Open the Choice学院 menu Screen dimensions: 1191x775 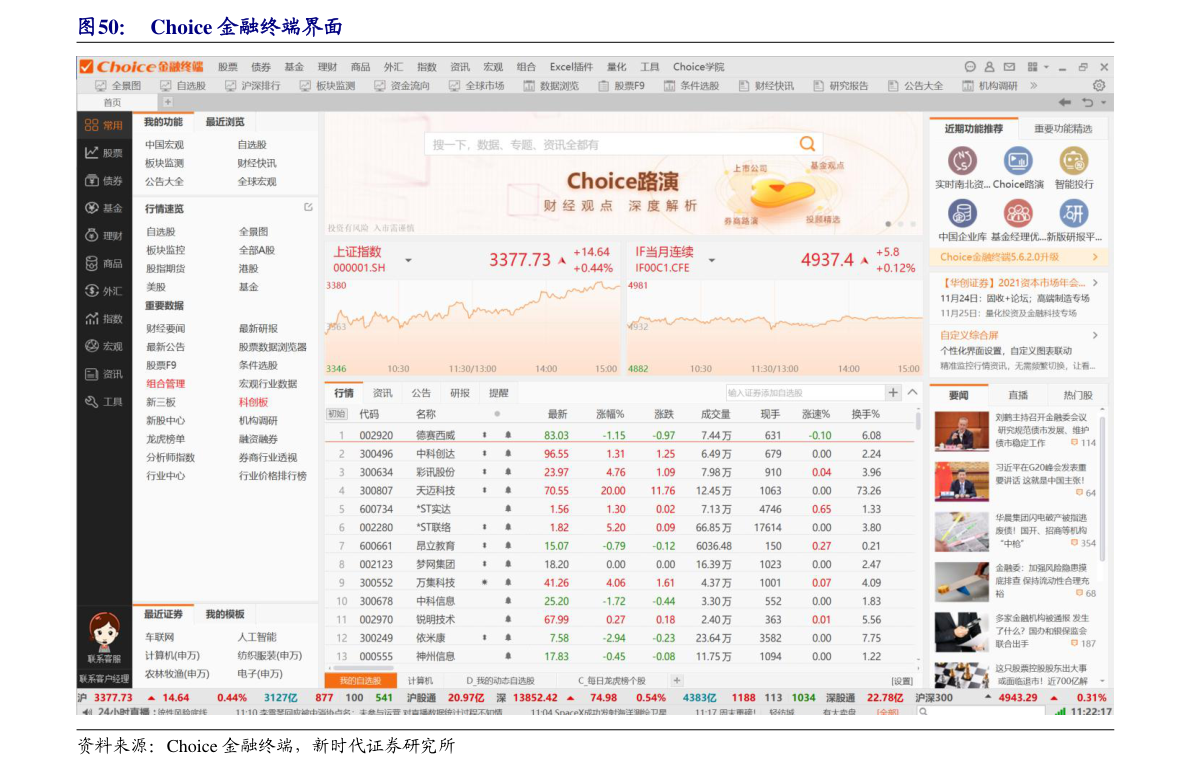[698, 67]
